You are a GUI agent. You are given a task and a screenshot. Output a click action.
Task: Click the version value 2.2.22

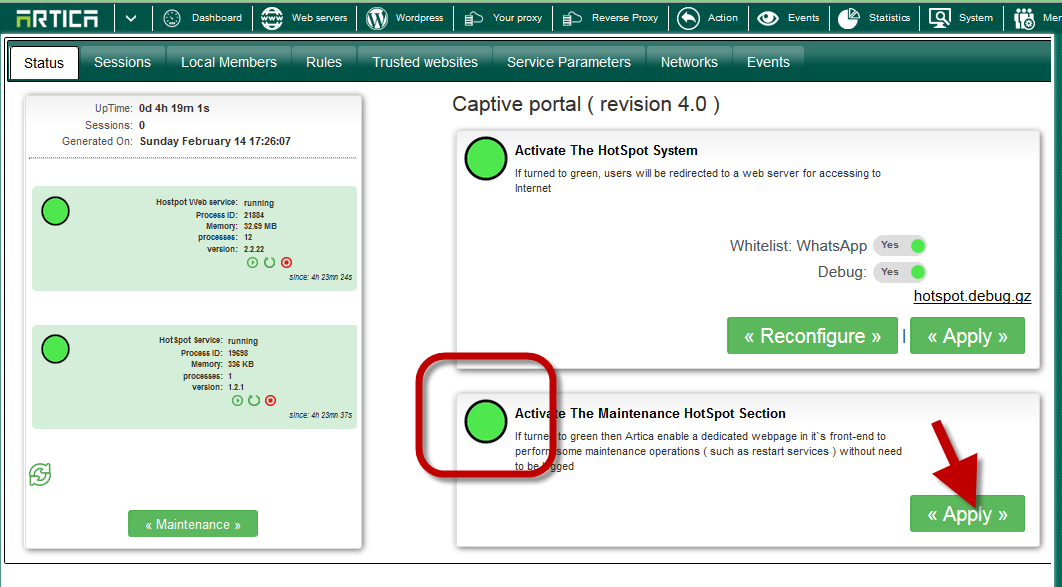point(254,249)
